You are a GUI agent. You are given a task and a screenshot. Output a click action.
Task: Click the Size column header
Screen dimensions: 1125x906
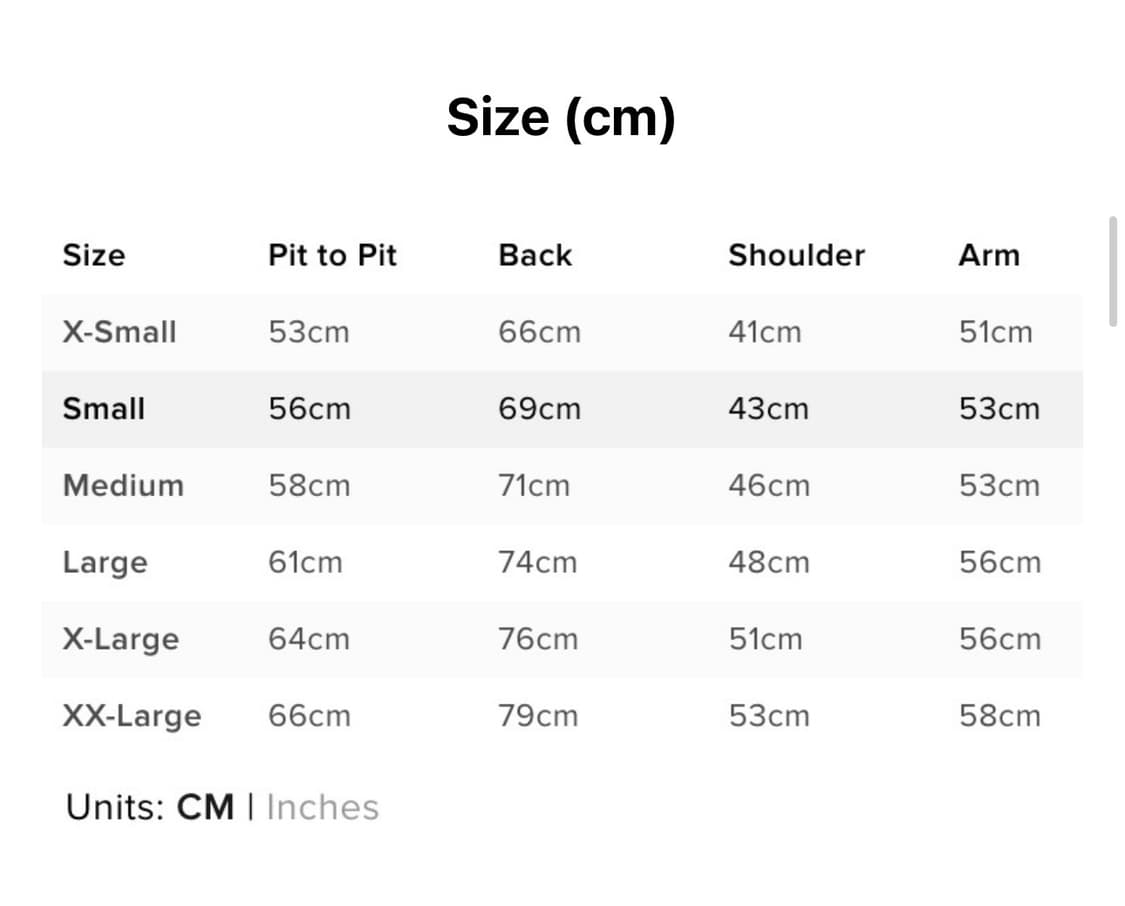point(94,255)
